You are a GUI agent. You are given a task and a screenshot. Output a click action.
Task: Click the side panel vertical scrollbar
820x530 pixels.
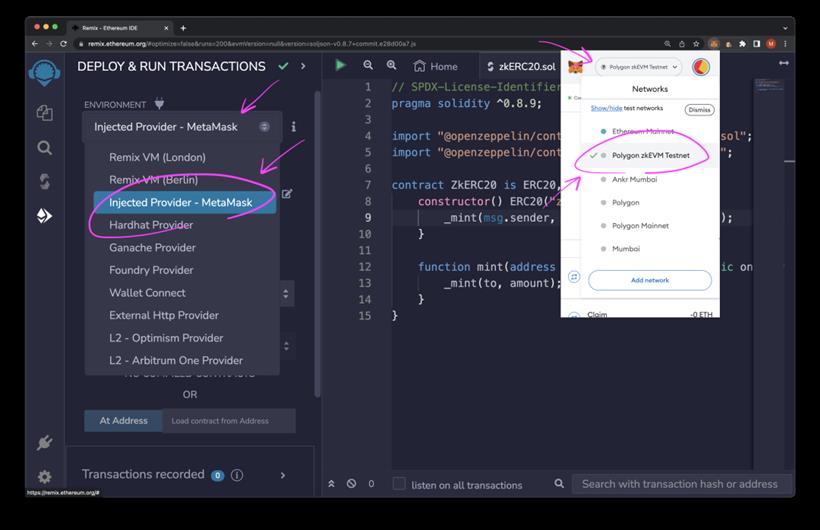tap(317, 244)
